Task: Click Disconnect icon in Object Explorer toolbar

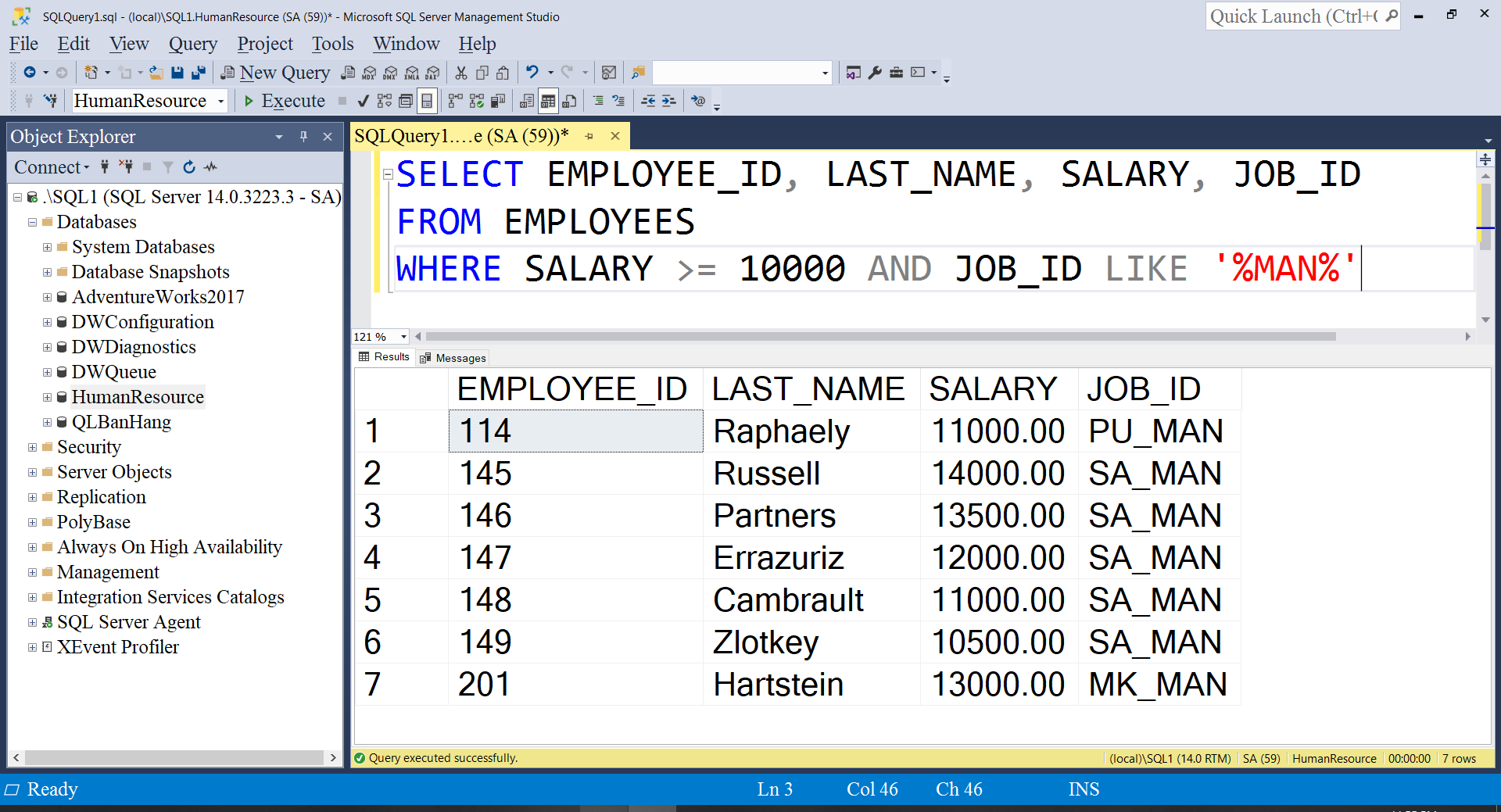Action: point(125,166)
